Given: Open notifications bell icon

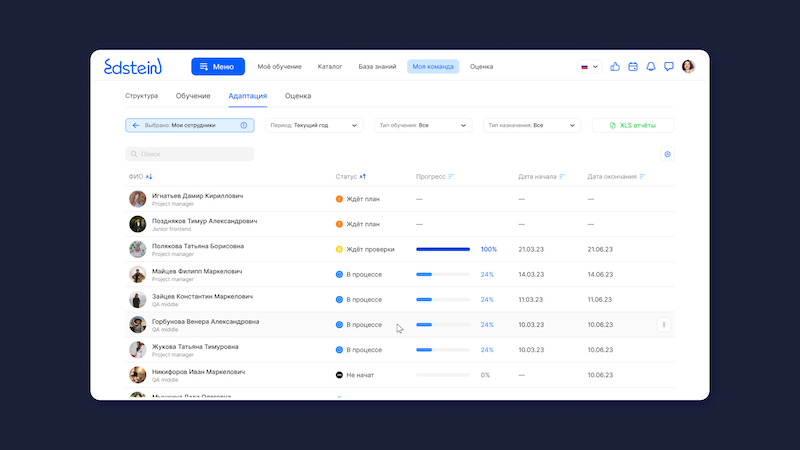Looking at the screenshot, I should coord(651,66).
